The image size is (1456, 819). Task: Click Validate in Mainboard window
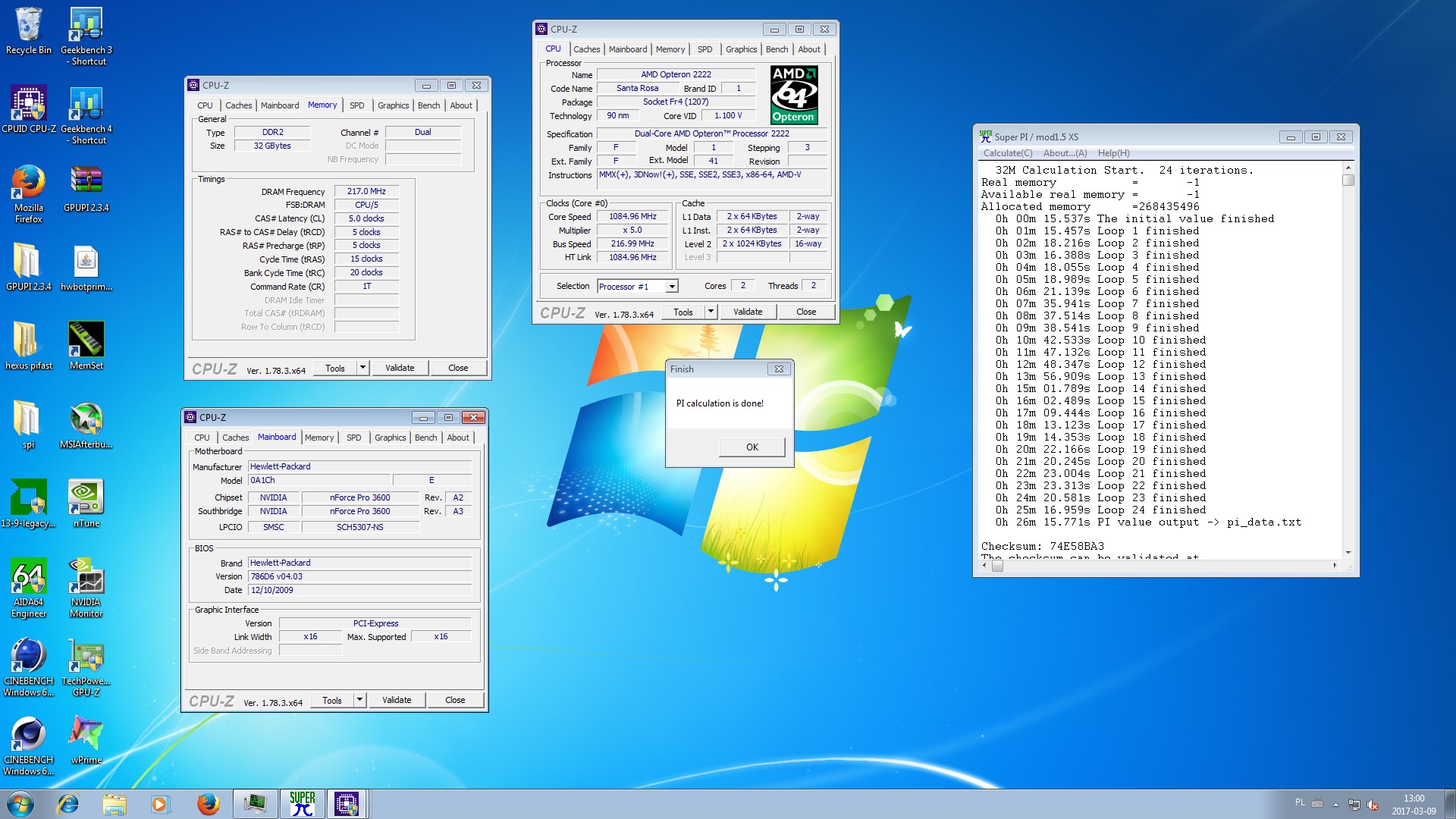tap(397, 700)
